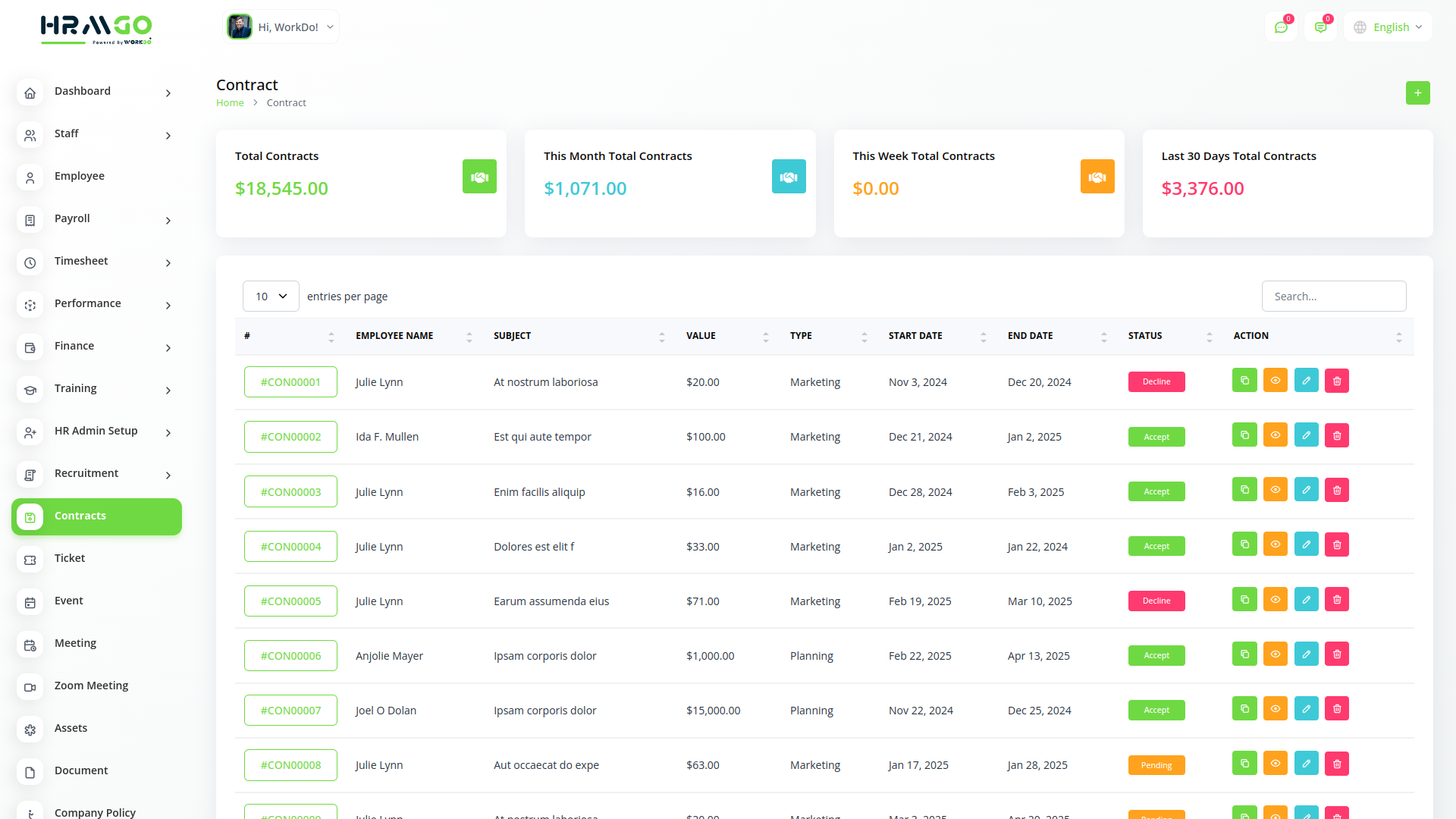Open the entries per page dropdown
The width and height of the screenshot is (1456, 819).
pos(271,297)
